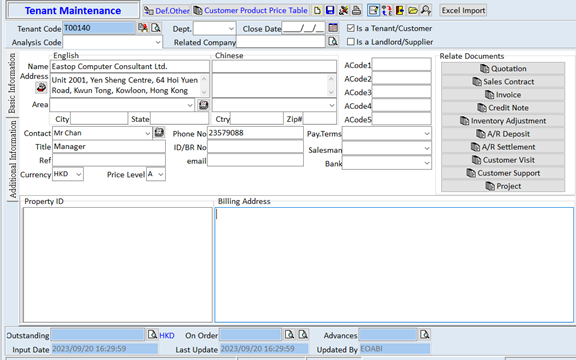Click the Excel Import button
The width and height of the screenshot is (576, 360).
tap(463, 10)
